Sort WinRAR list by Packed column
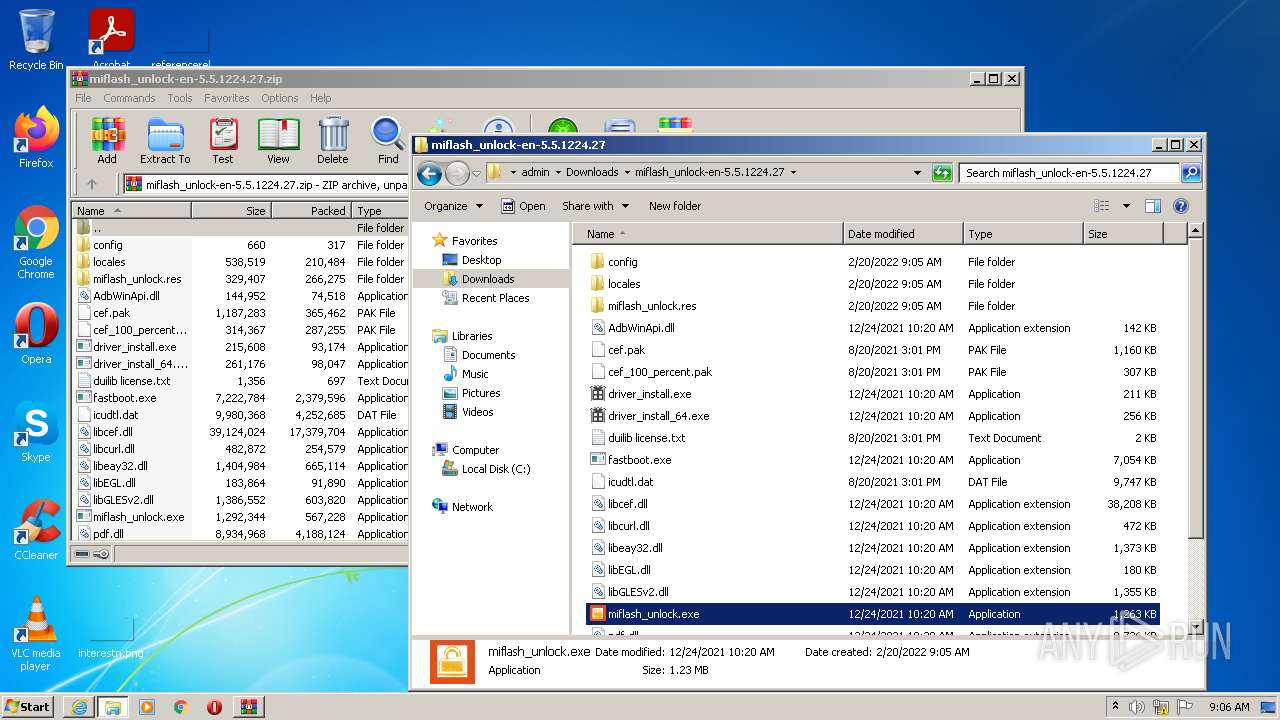The height and width of the screenshot is (720, 1280). click(x=311, y=211)
